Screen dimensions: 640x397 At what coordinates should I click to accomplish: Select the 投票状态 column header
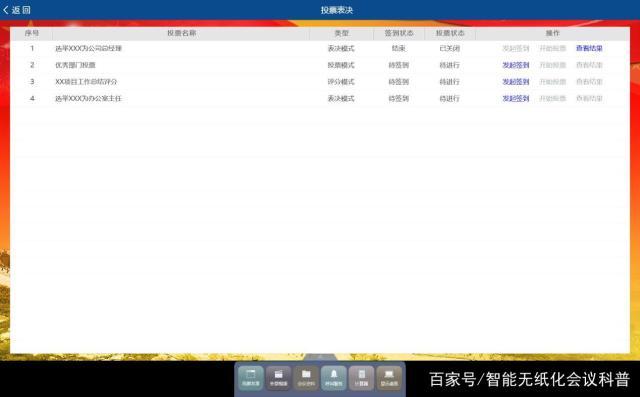(450, 33)
